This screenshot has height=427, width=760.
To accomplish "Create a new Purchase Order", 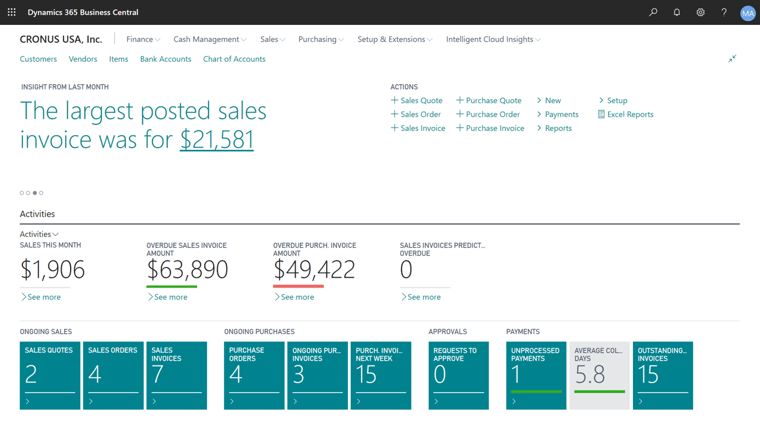I will (488, 114).
